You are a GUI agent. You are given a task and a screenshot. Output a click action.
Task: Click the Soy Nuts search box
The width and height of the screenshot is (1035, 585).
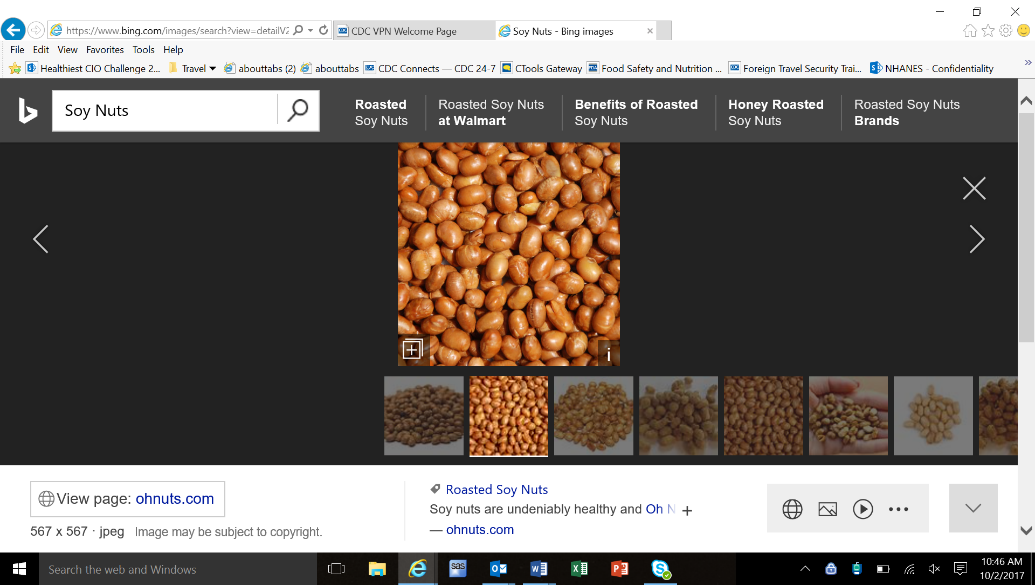point(165,110)
